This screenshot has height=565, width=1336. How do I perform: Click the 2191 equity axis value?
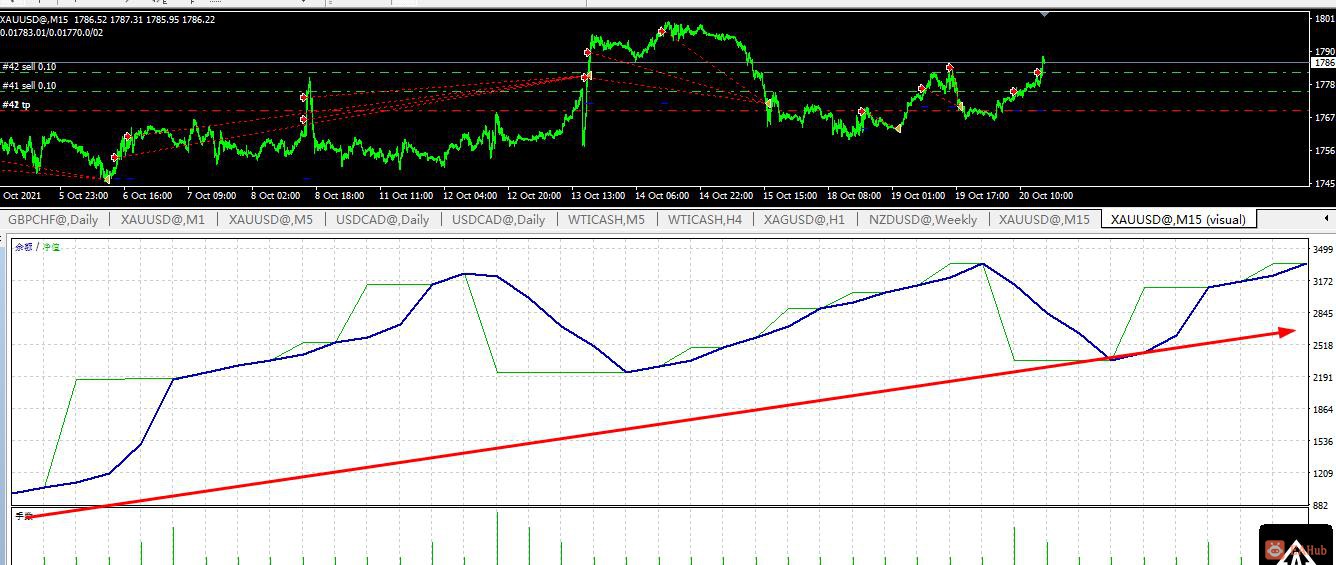coord(1323,377)
